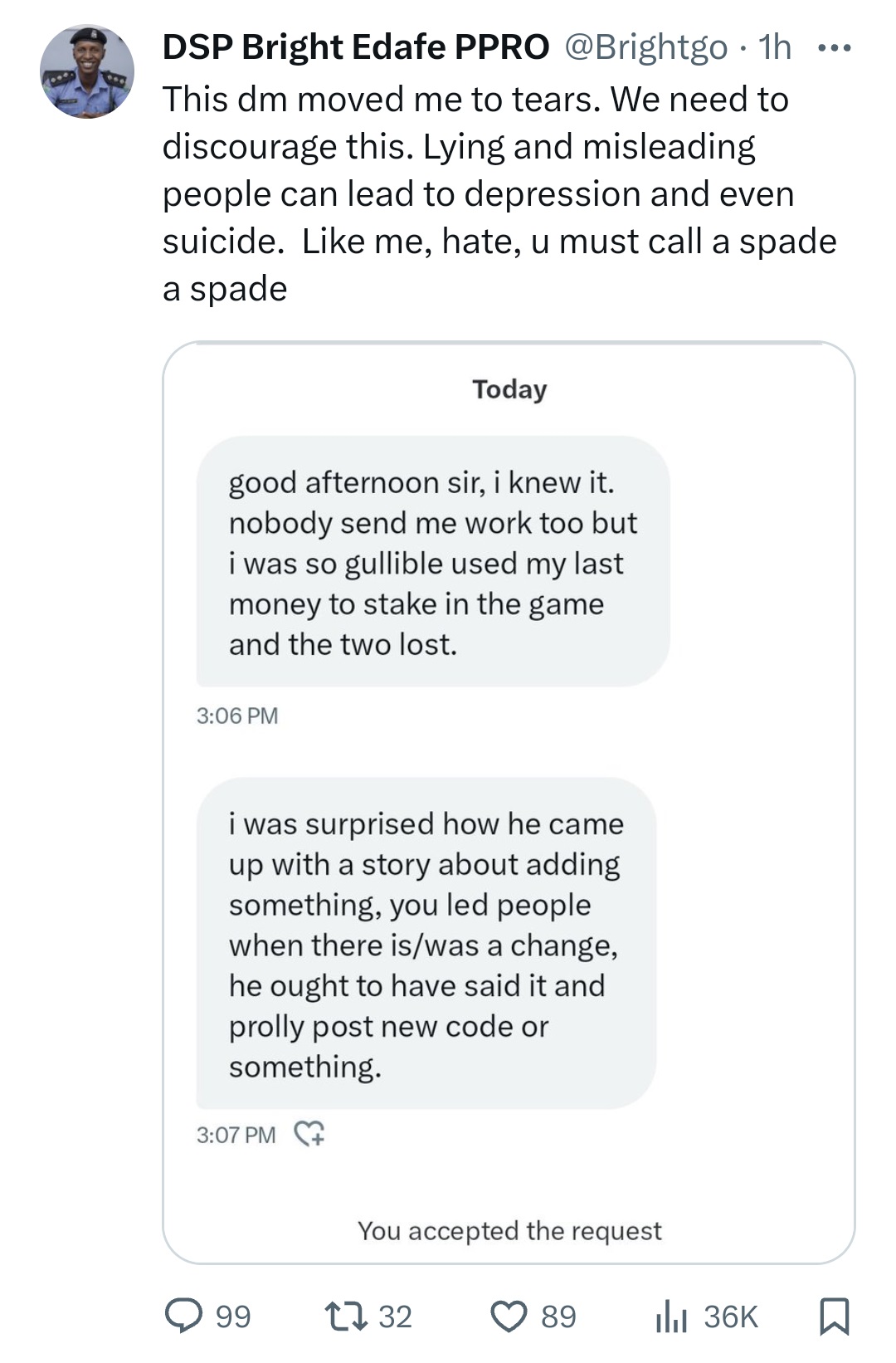Like the tweet with the heart icon
Image resolution: width=896 pixels, height=1363 pixels.
509,1317
